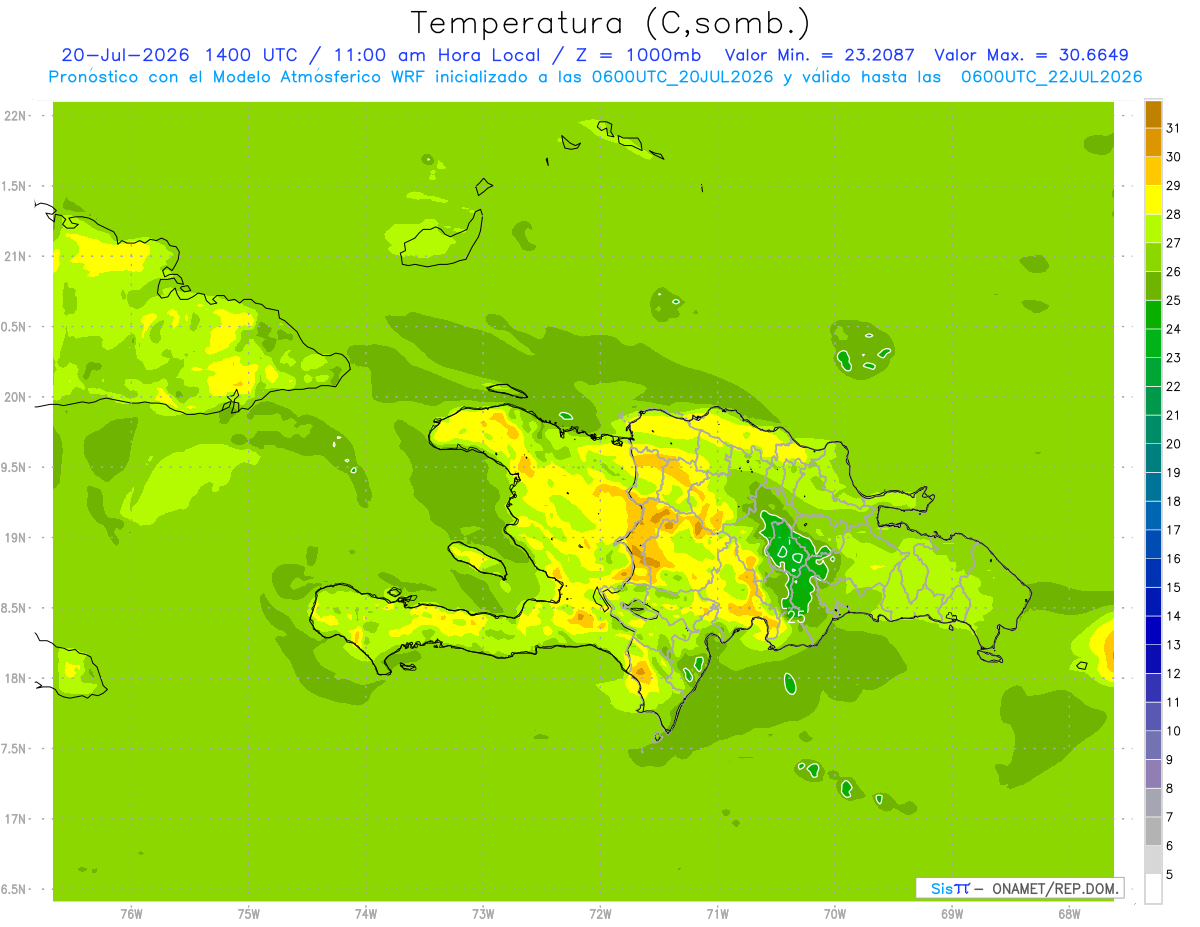Image resolution: width=1200 pixels, height=927 pixels.
Task: Click the '5' label on the color scale
Action: [x=1170, y=875]
